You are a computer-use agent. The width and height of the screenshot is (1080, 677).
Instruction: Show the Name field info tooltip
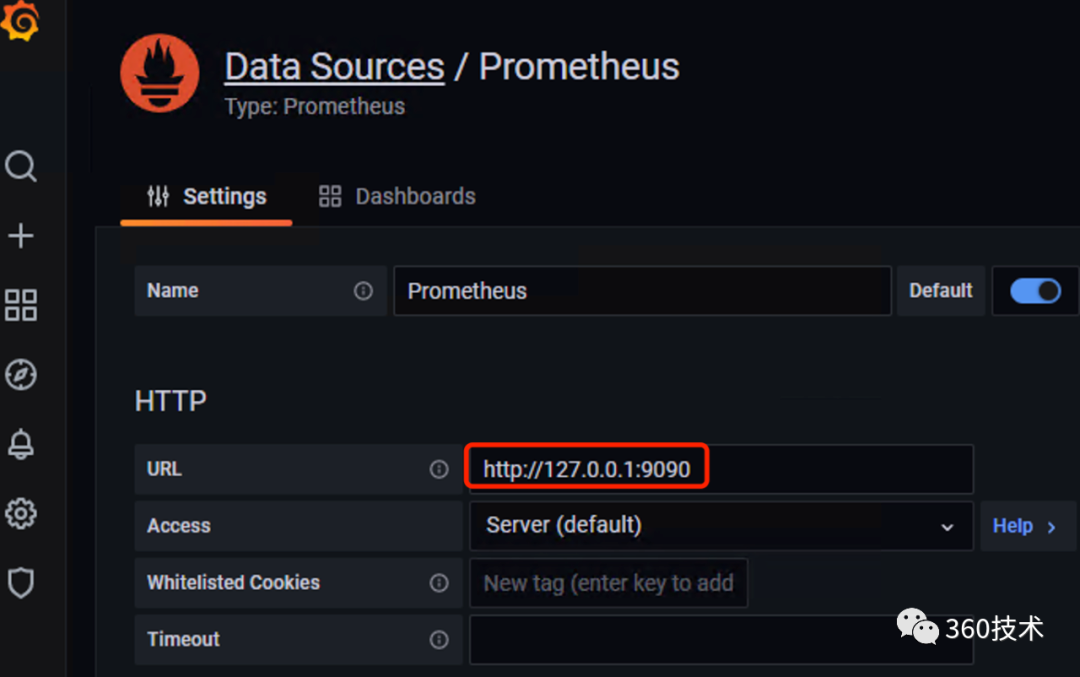[363, 291]
